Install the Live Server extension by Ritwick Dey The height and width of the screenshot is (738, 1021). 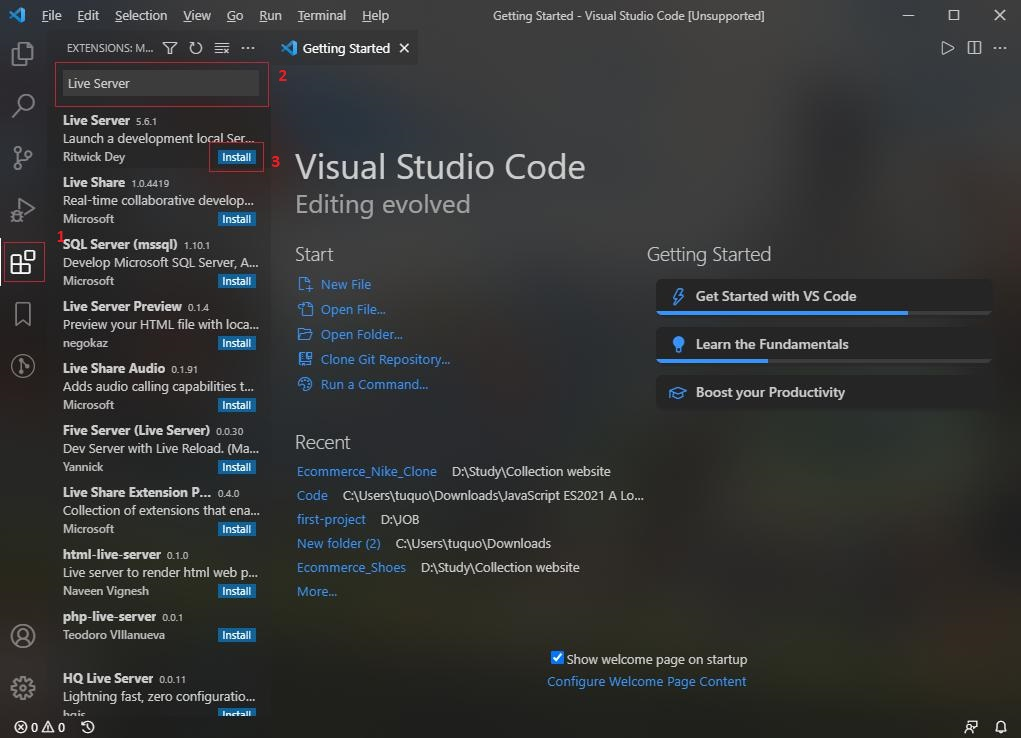point(237,157)
